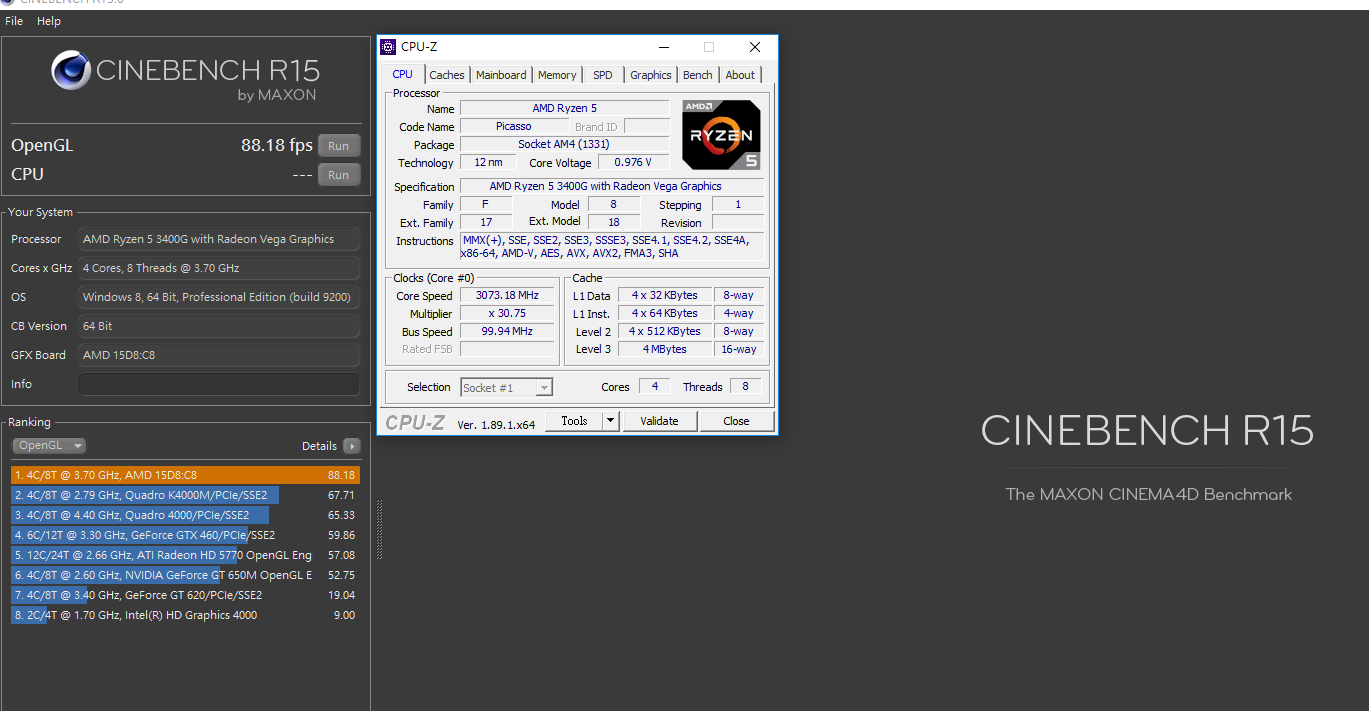Select ranking entry ATI Radeon HD 5770
1369x711 pixels.
[185, 555]
